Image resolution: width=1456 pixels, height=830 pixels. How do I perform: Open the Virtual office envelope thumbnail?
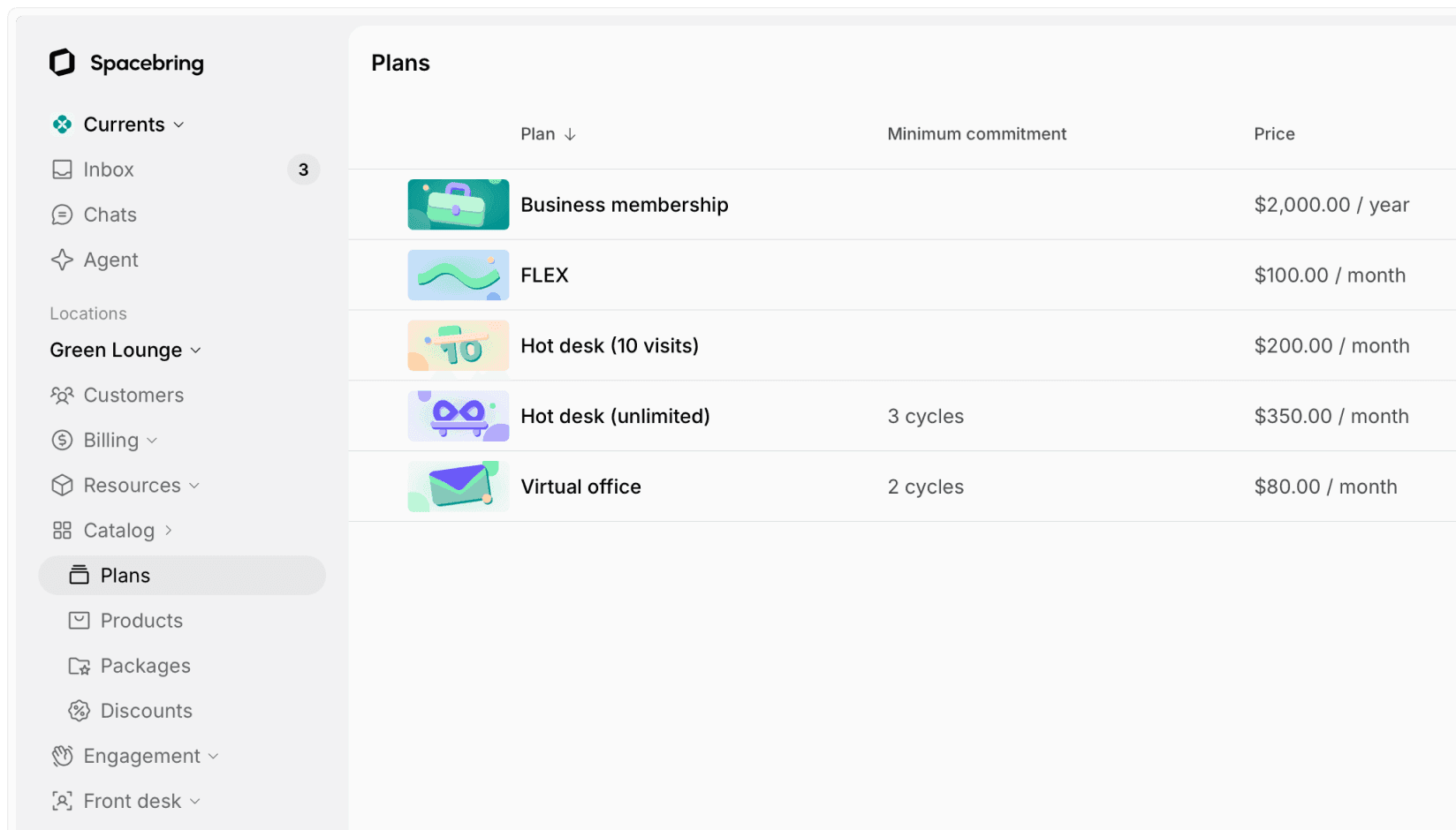point(459,487)
